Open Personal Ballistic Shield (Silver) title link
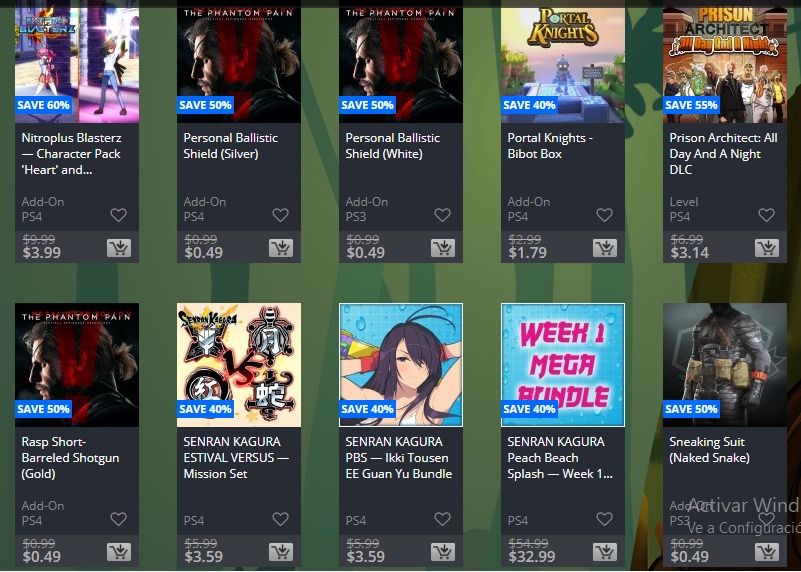The image size is (801, 572). [231, 146]
